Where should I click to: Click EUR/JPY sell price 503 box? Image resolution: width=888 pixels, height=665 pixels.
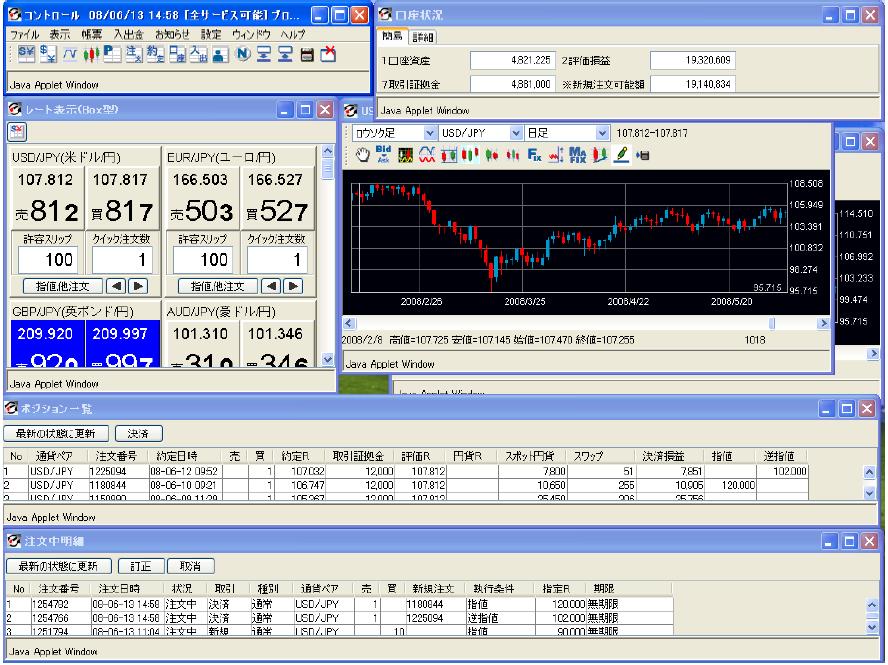click(x=202, y=198)
